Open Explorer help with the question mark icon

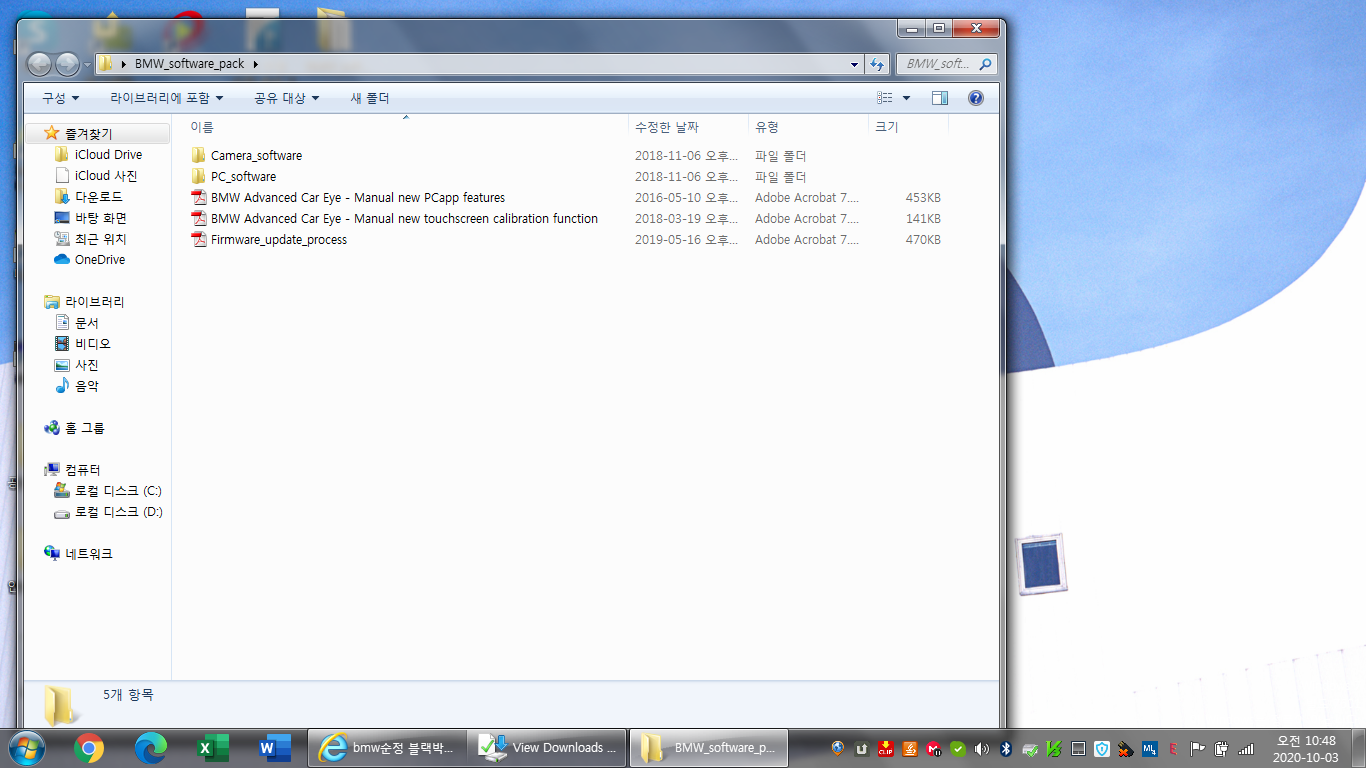click(976, 98)
